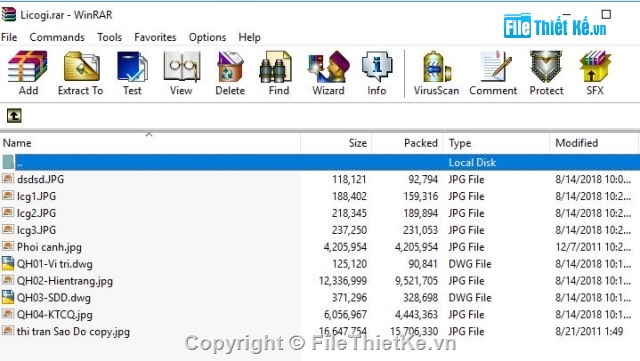Screen dimensions: 640x361
Task: Open the Help menu
Action: (249, 37)
